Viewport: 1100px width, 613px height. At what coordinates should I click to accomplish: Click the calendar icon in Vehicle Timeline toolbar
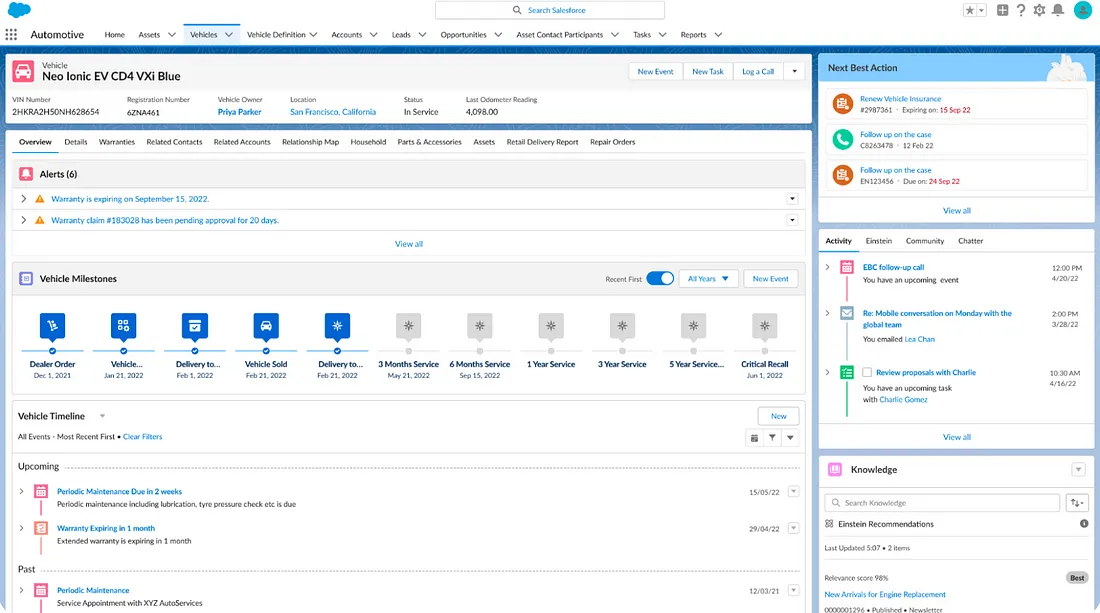pyautogui.click(x=755, y=437)
